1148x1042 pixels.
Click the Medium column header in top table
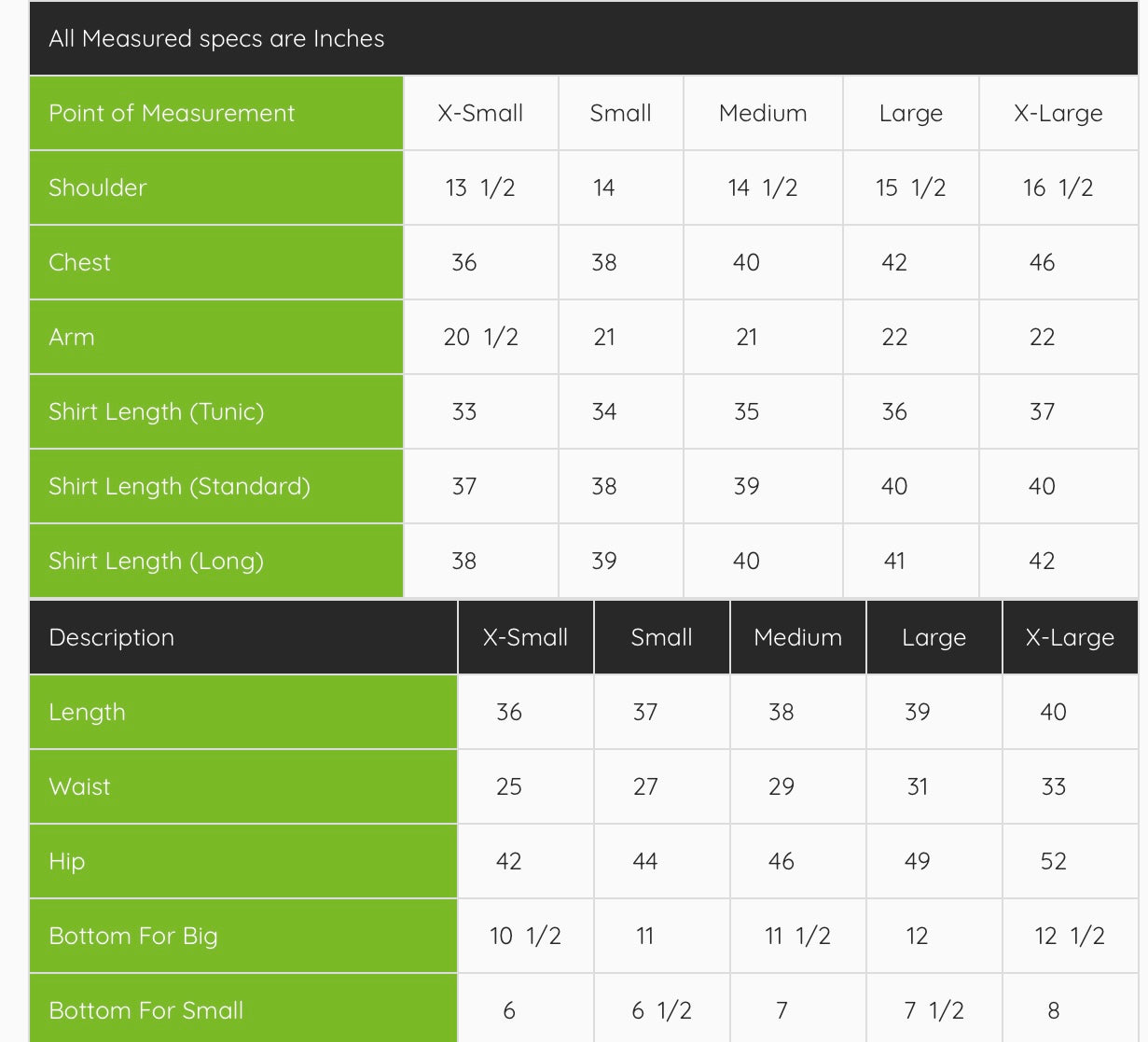coord(763,113)
